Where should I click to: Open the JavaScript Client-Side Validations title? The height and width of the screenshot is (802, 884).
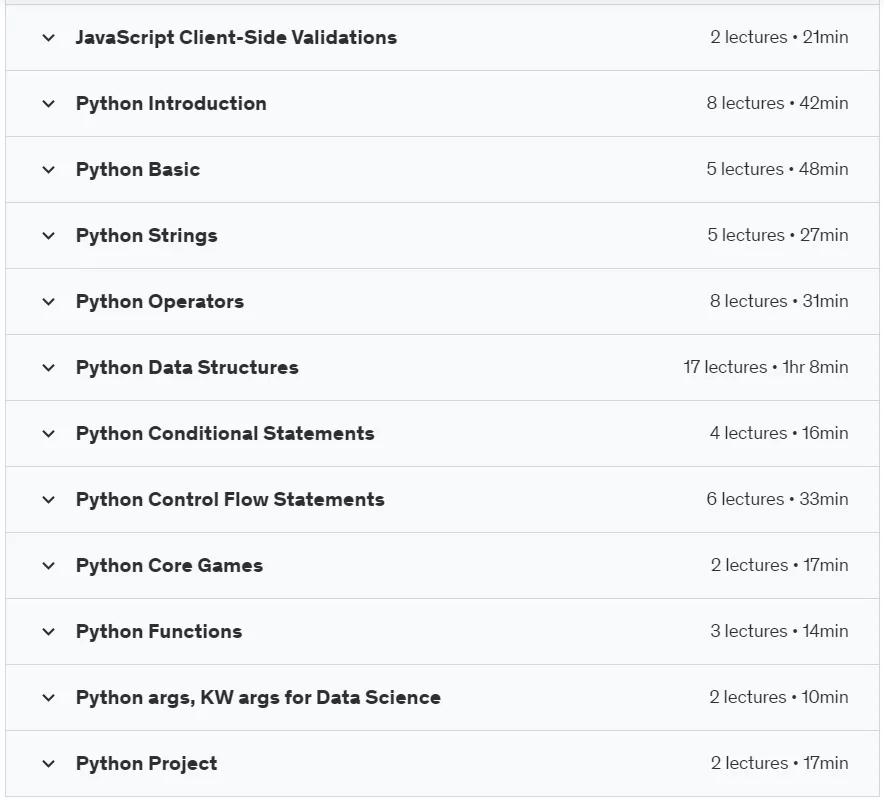[236, 38]
